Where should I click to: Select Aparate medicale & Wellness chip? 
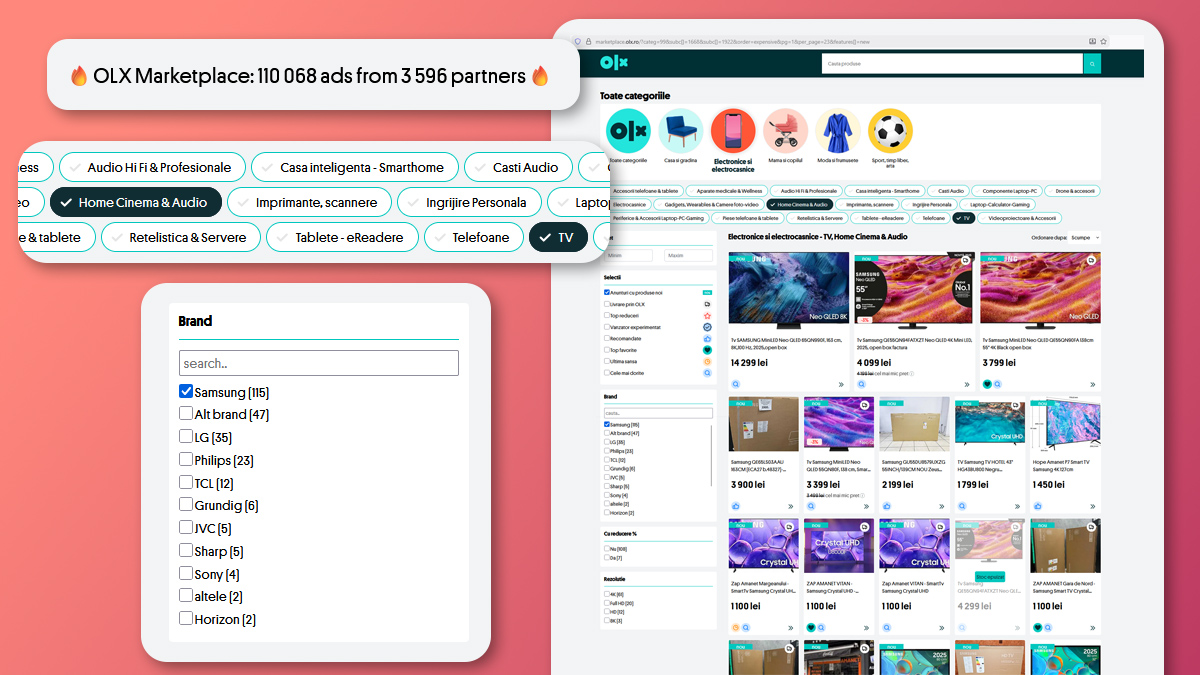725,191
